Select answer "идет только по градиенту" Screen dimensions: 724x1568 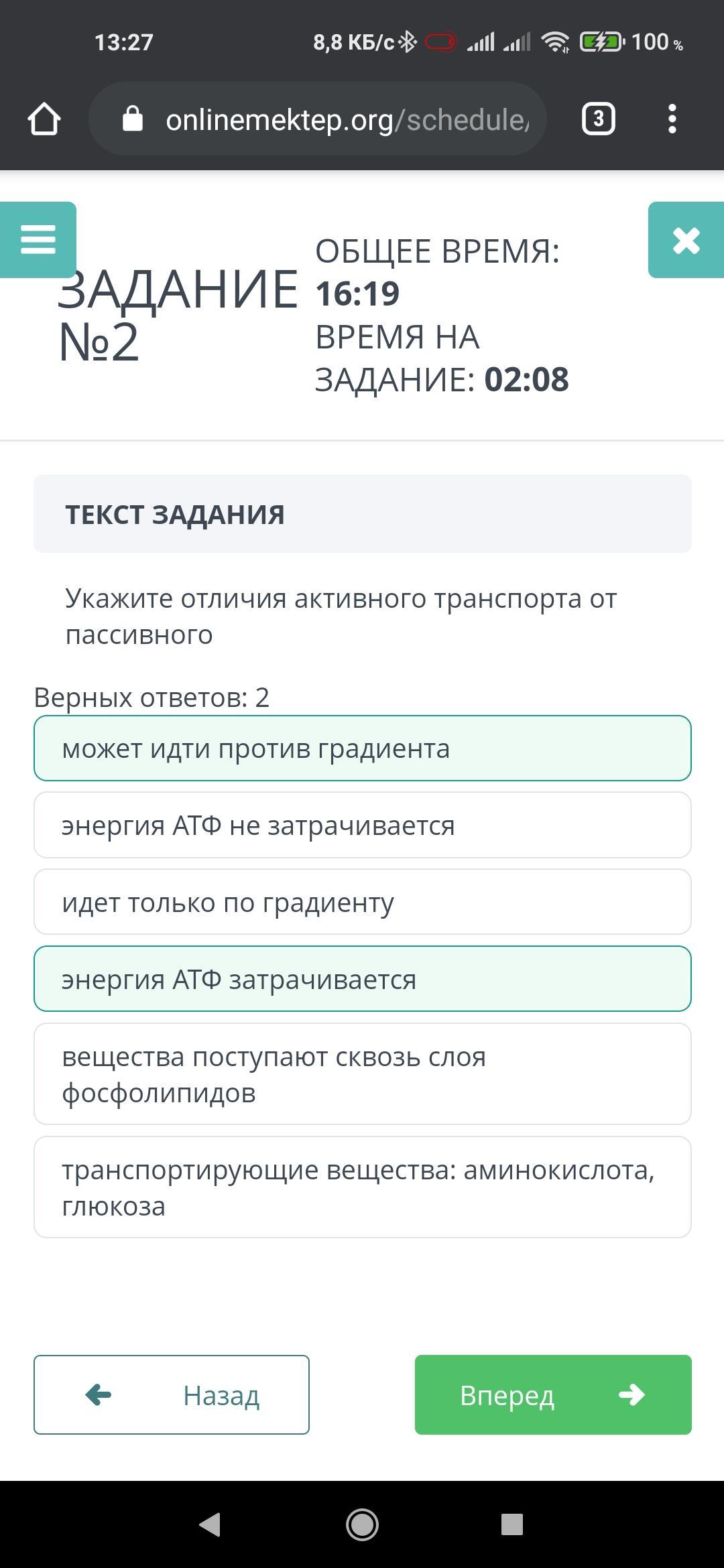click(362, 902)
